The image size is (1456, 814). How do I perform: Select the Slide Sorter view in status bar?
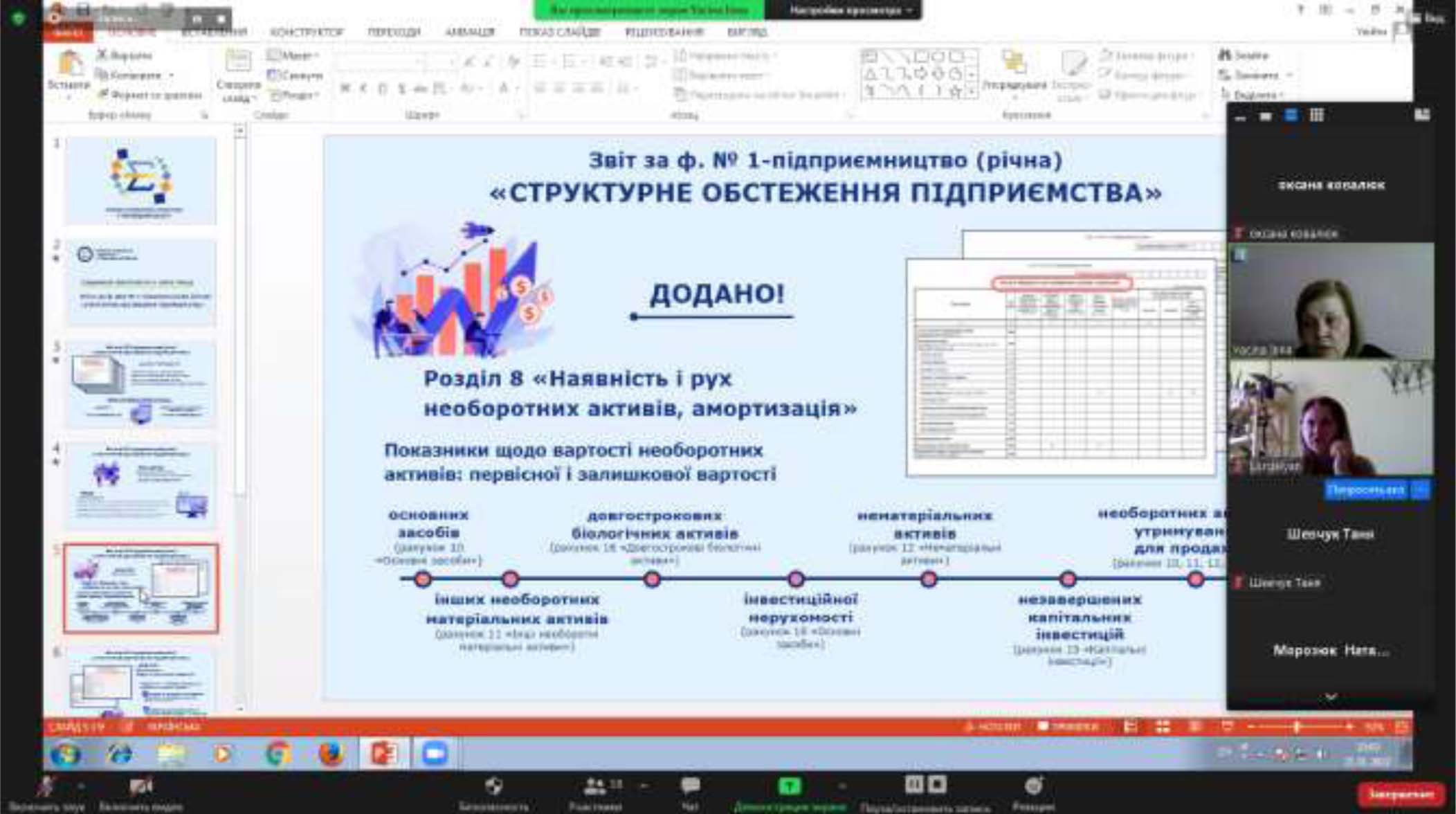(1163, 727)
